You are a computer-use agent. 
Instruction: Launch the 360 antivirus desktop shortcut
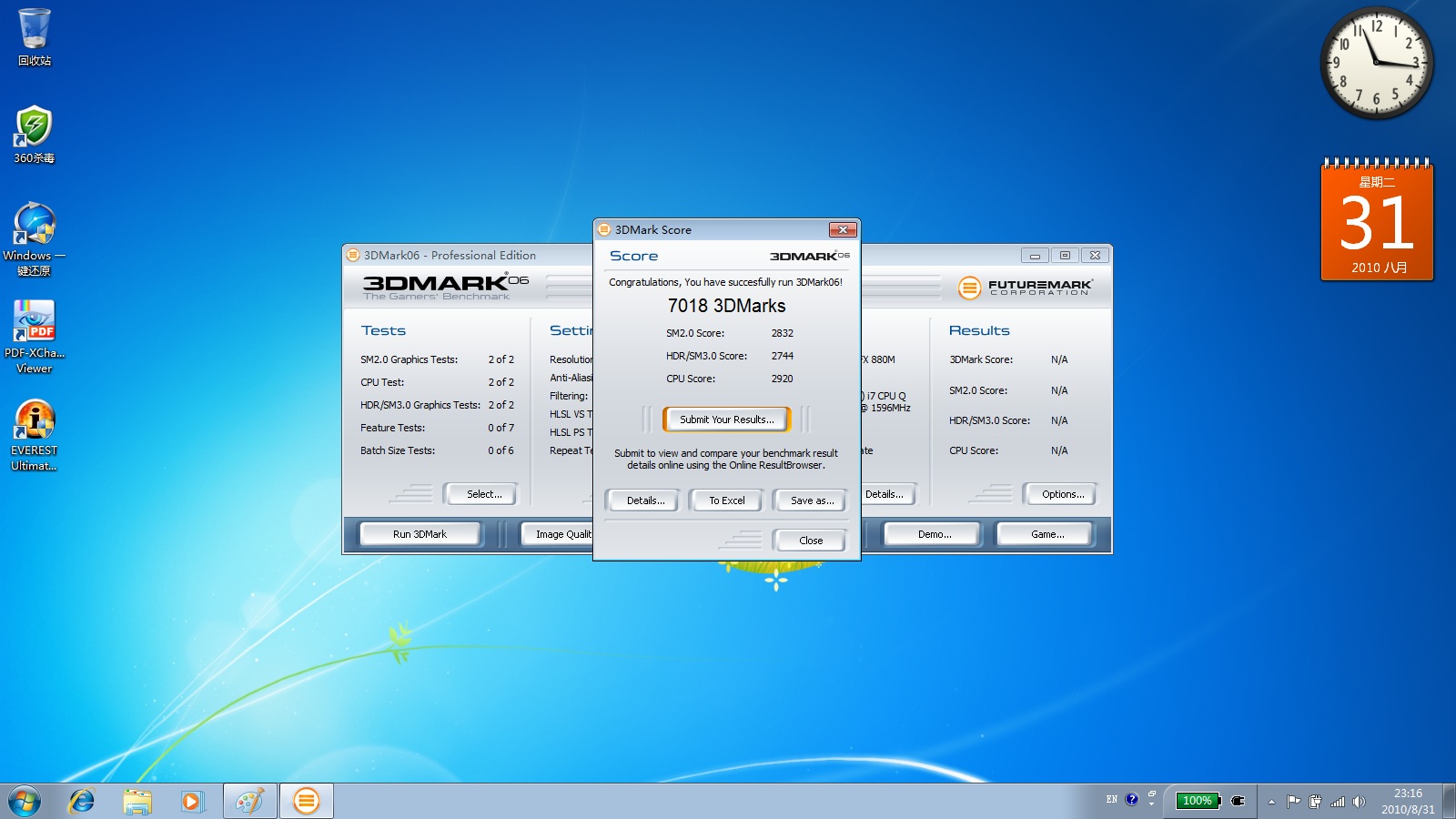pos(35,135)
